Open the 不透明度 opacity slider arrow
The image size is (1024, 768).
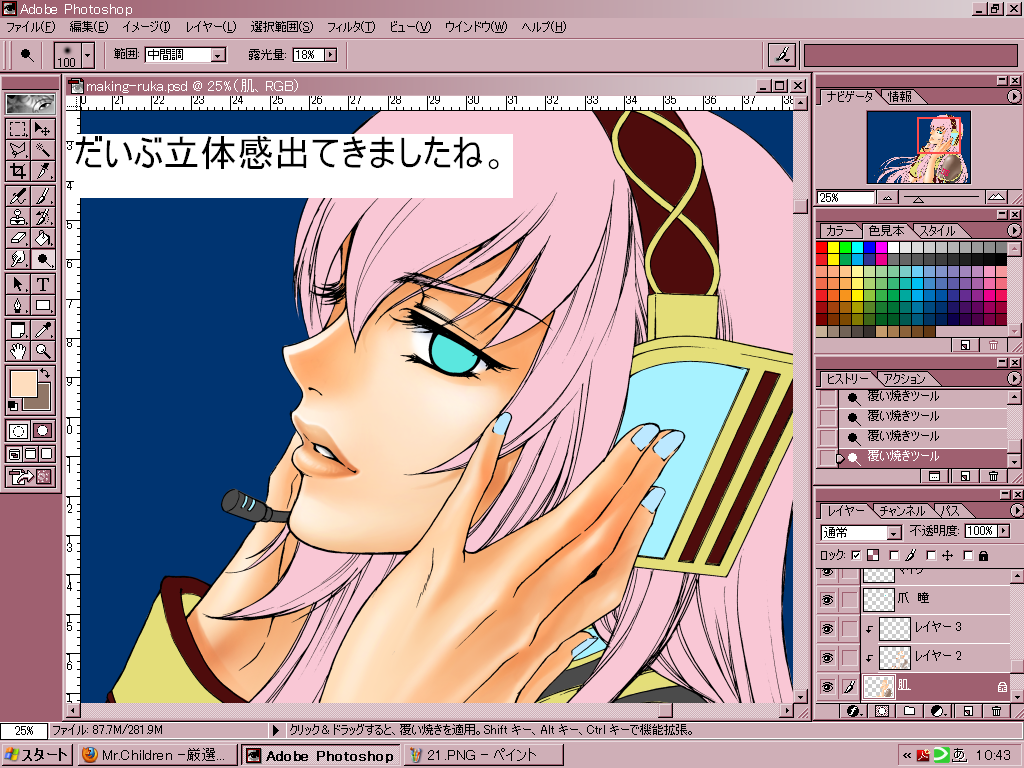[1004, 531]
